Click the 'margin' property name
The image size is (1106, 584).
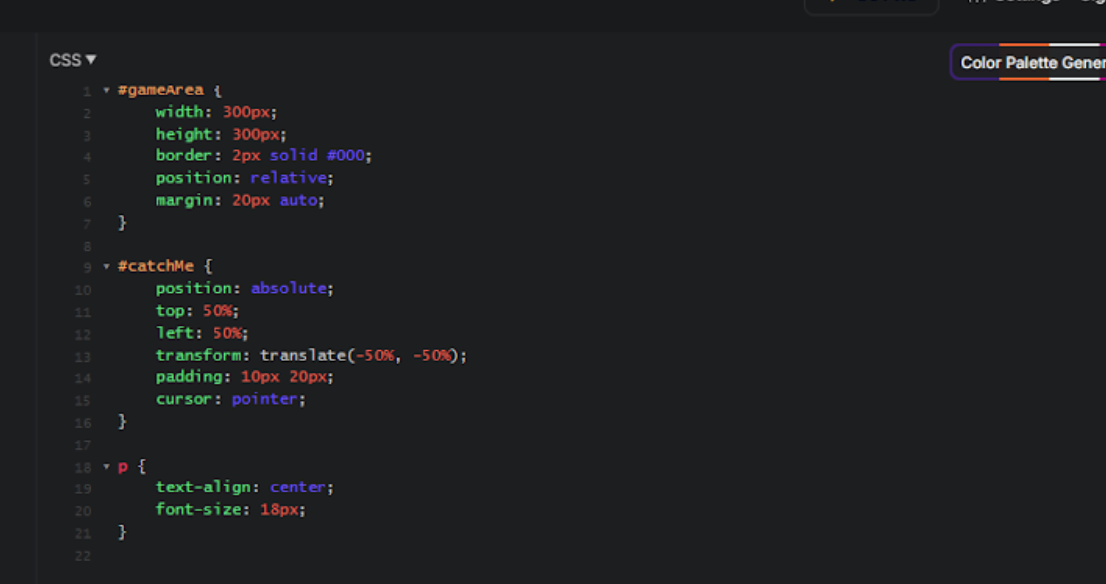[184, 200]
